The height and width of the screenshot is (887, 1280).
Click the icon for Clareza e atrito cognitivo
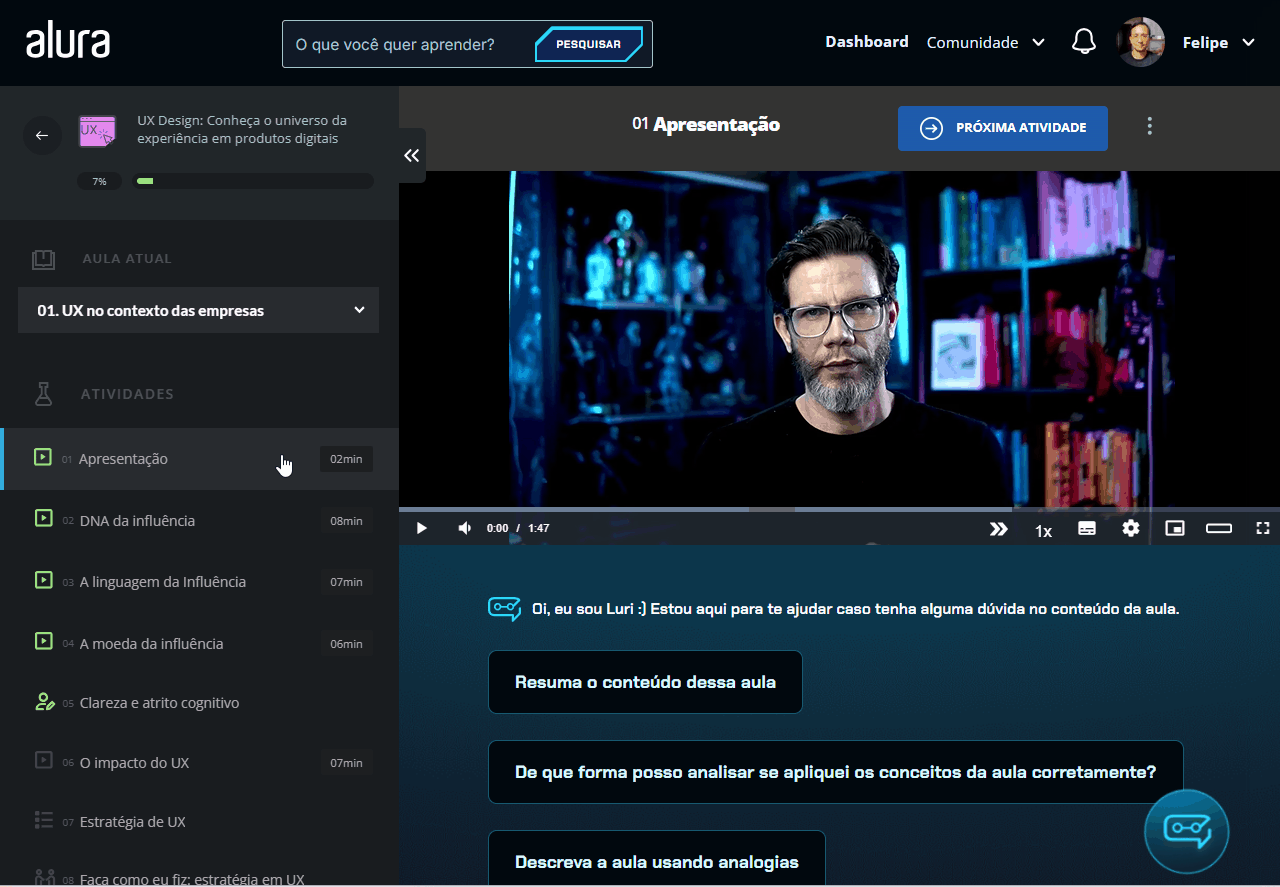click(x=43, y=702)
